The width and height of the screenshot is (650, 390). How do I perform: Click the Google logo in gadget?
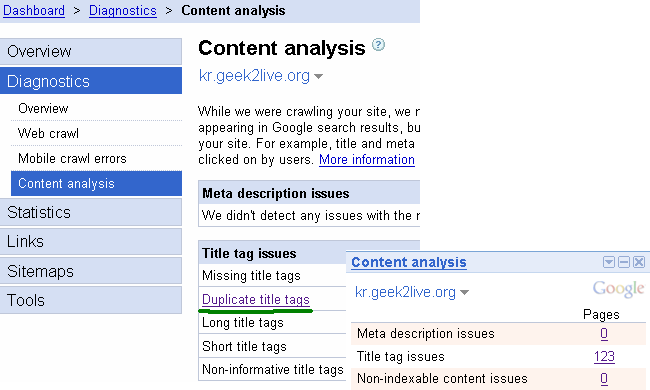(x=618, y=289)
